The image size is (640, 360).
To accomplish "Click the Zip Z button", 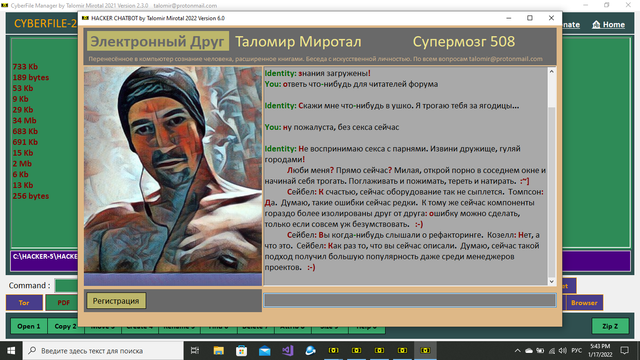I will tap(610, 326).
